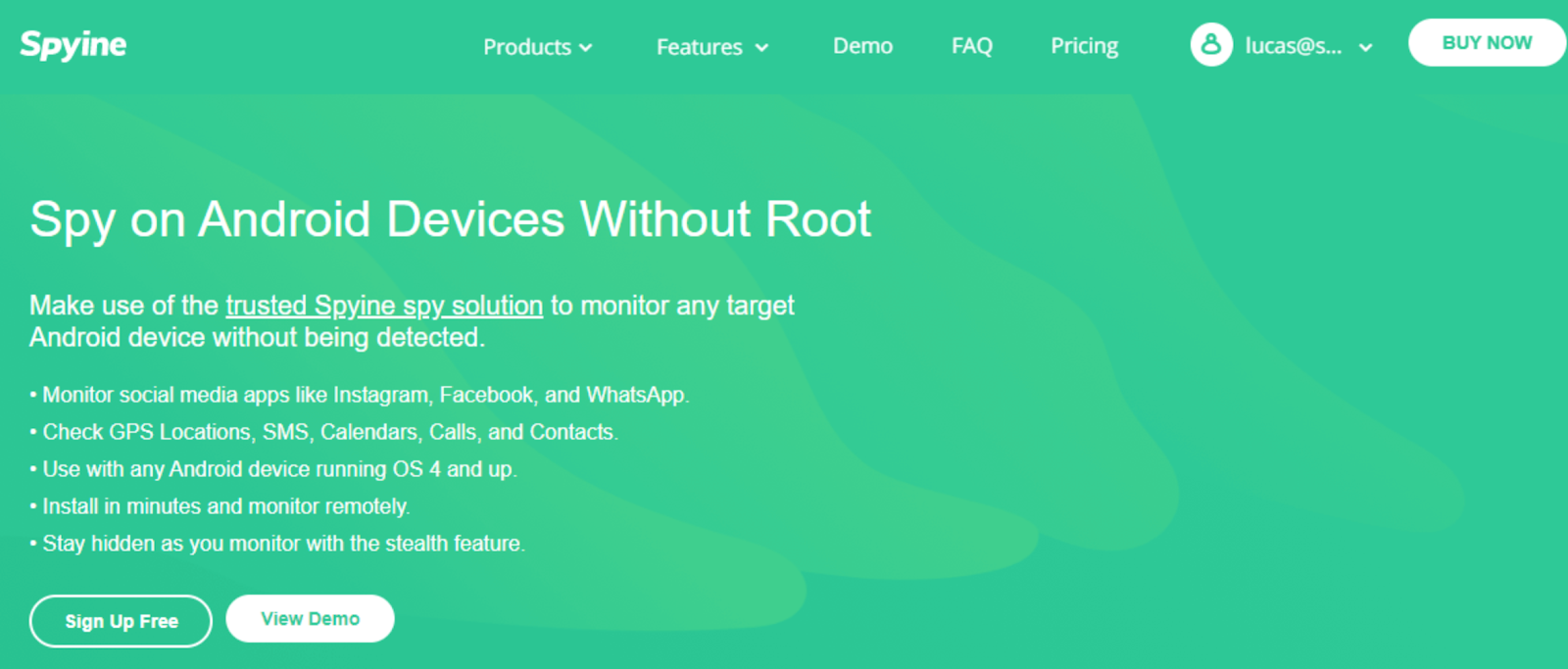Follow the trusted Spyine spy solution link
Image resolution: width=1568 pixels, height=669 pixels.
point(384,306)
